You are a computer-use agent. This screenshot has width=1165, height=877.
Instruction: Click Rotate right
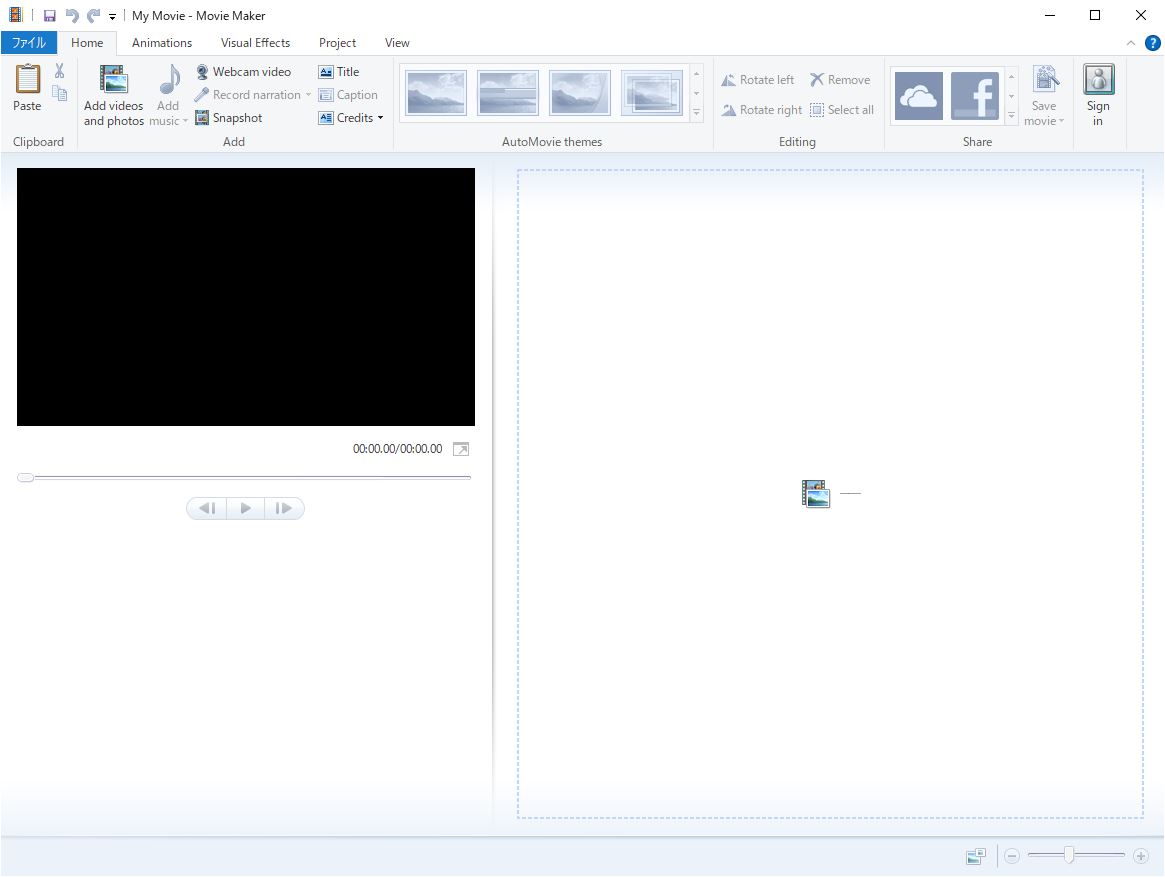[x=762, y=109]
